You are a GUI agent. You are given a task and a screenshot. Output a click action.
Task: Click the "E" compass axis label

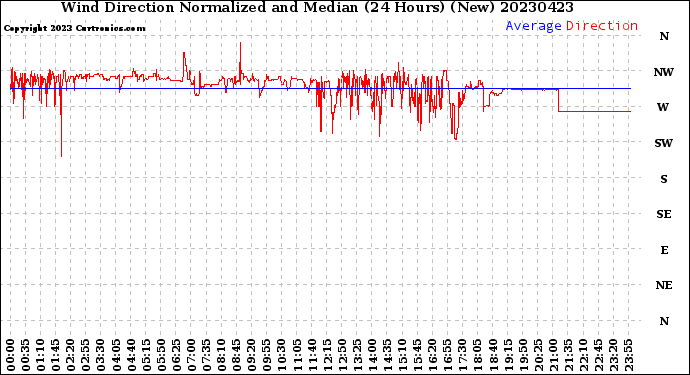[x=664, y=250]
